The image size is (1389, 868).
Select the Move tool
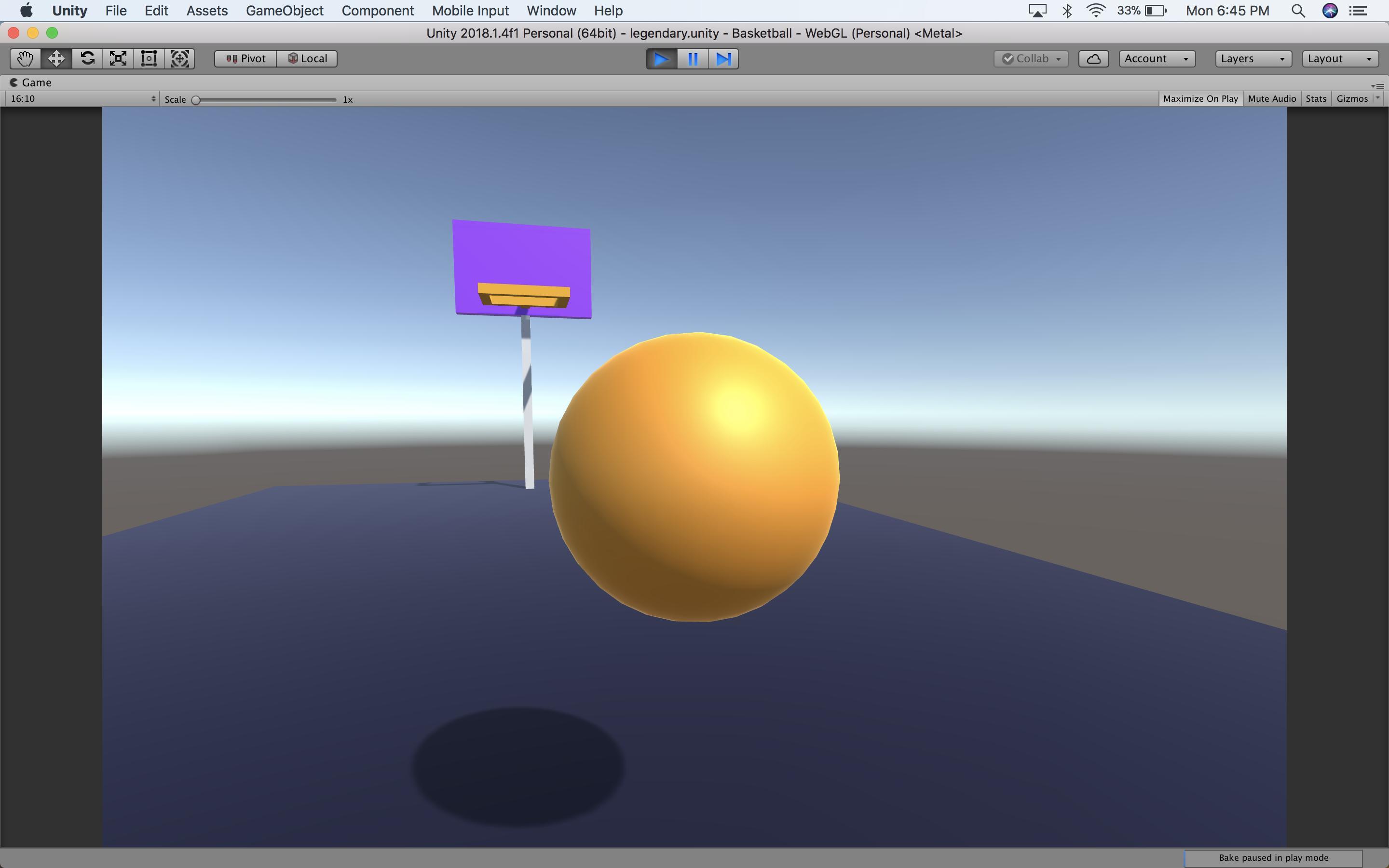[x=56, y=58]
